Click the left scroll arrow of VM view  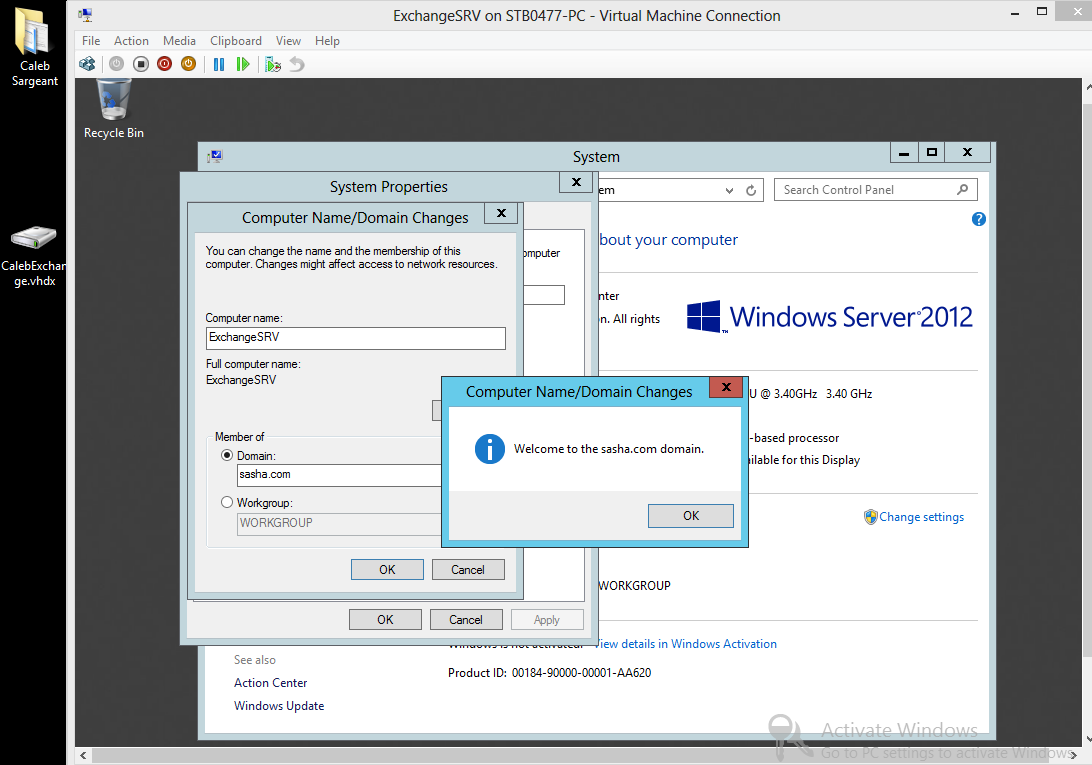(x=83, y=755)
